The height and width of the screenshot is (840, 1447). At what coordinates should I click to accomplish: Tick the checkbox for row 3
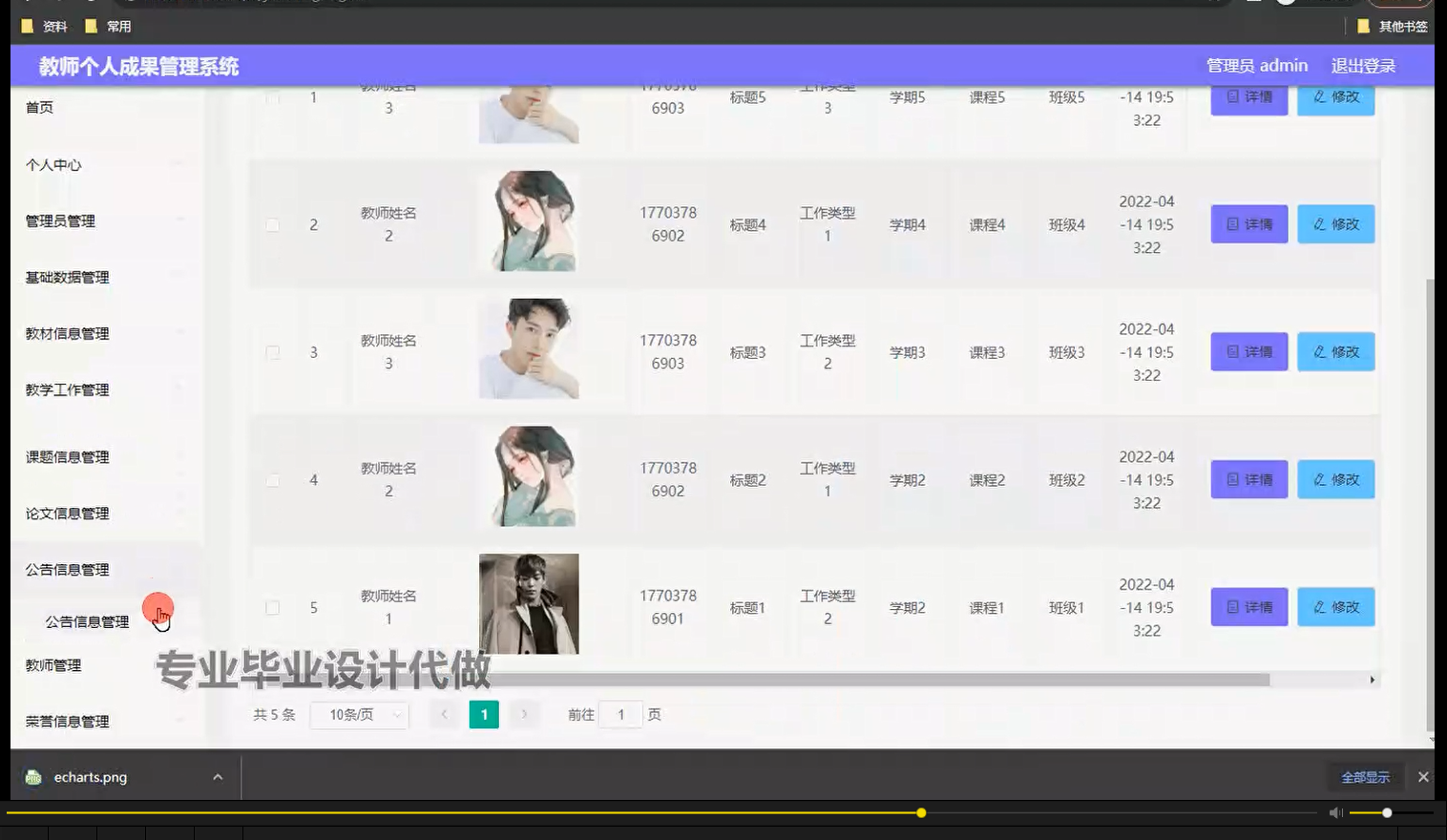273,352
